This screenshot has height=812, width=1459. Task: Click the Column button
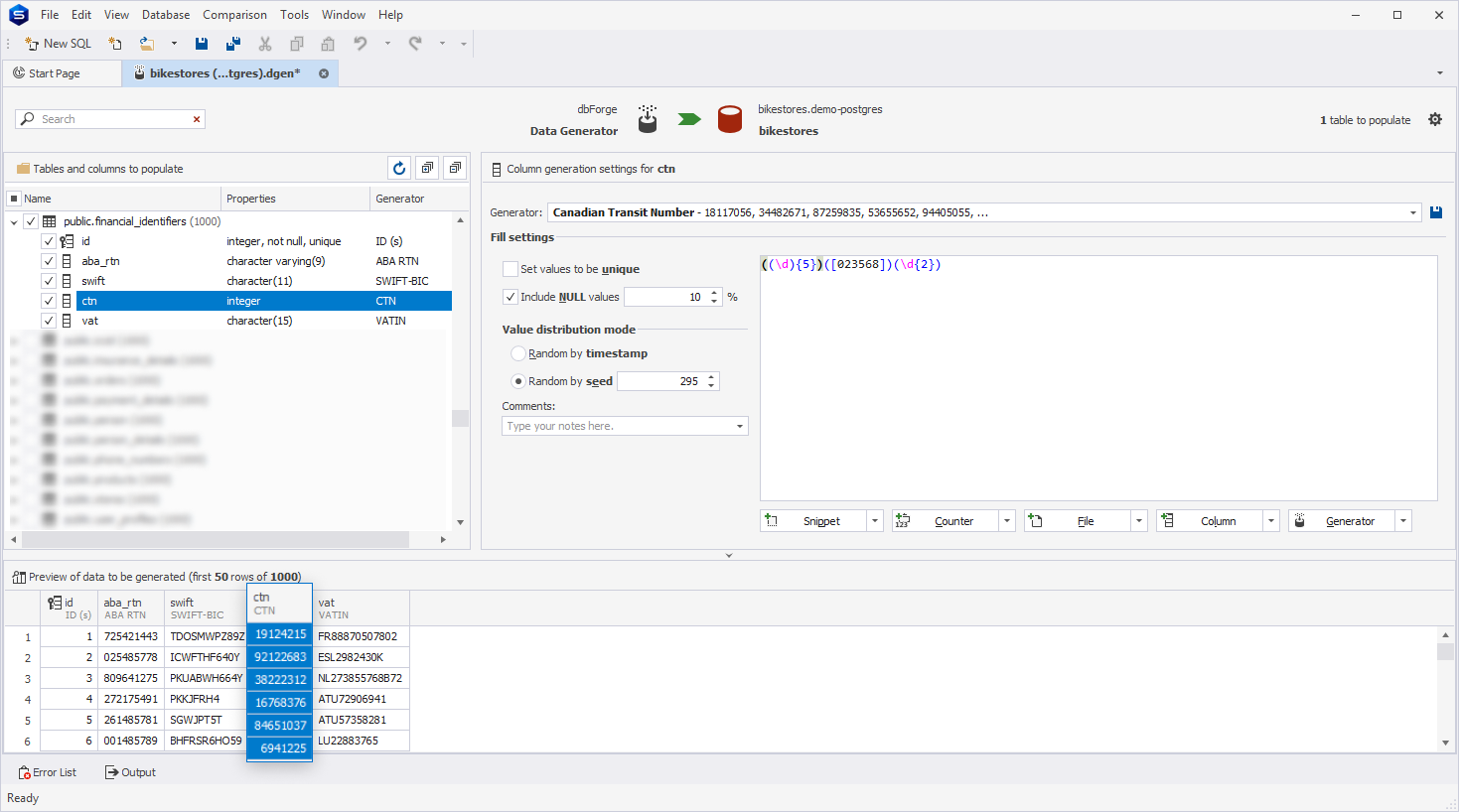click(1210, 521)
